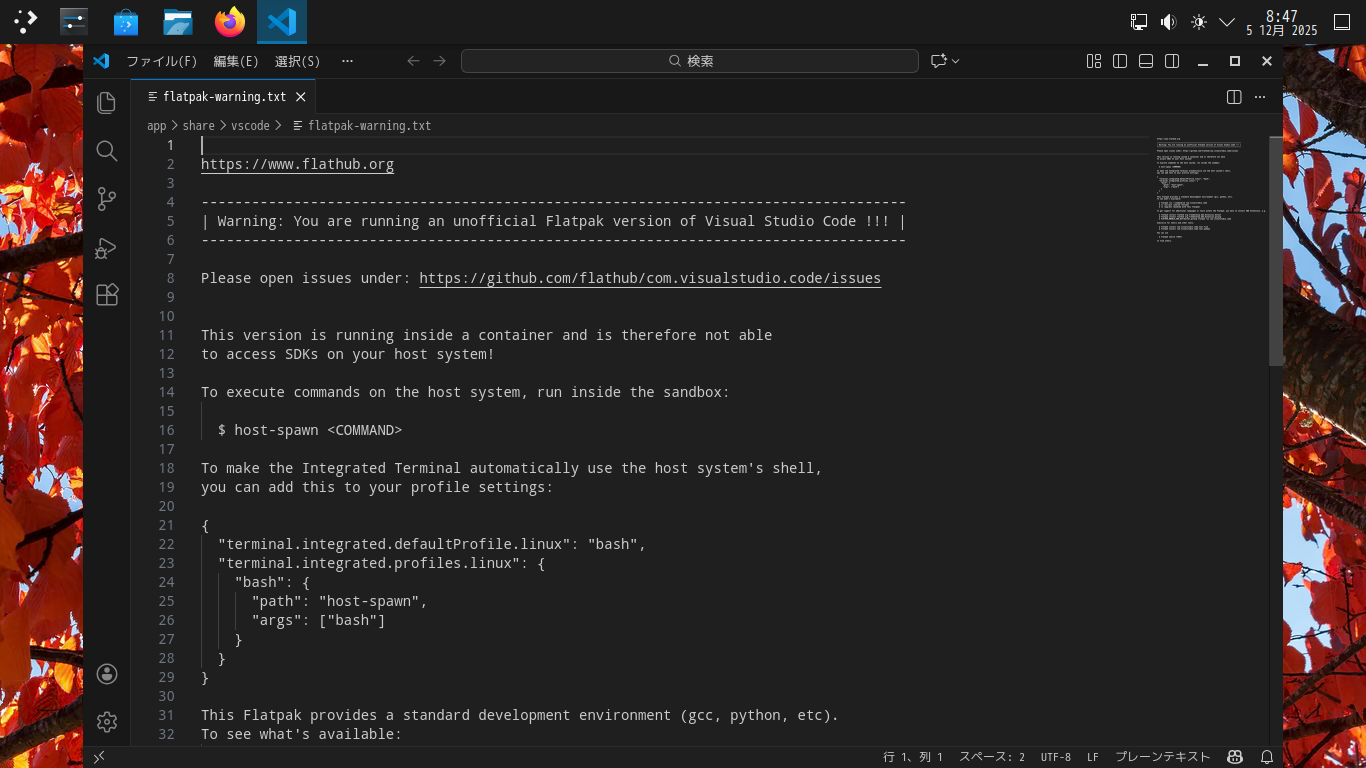Click LF end-of-line setting
This screenshot has height=768, width=1366.
1093,757
